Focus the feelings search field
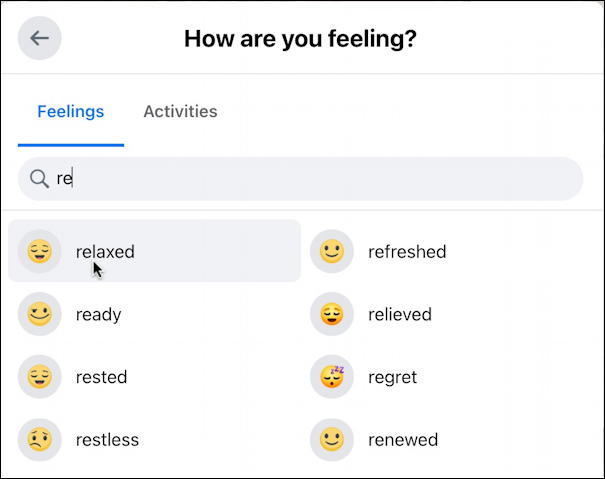The image size is (605, 479). [x=300, y=179]
